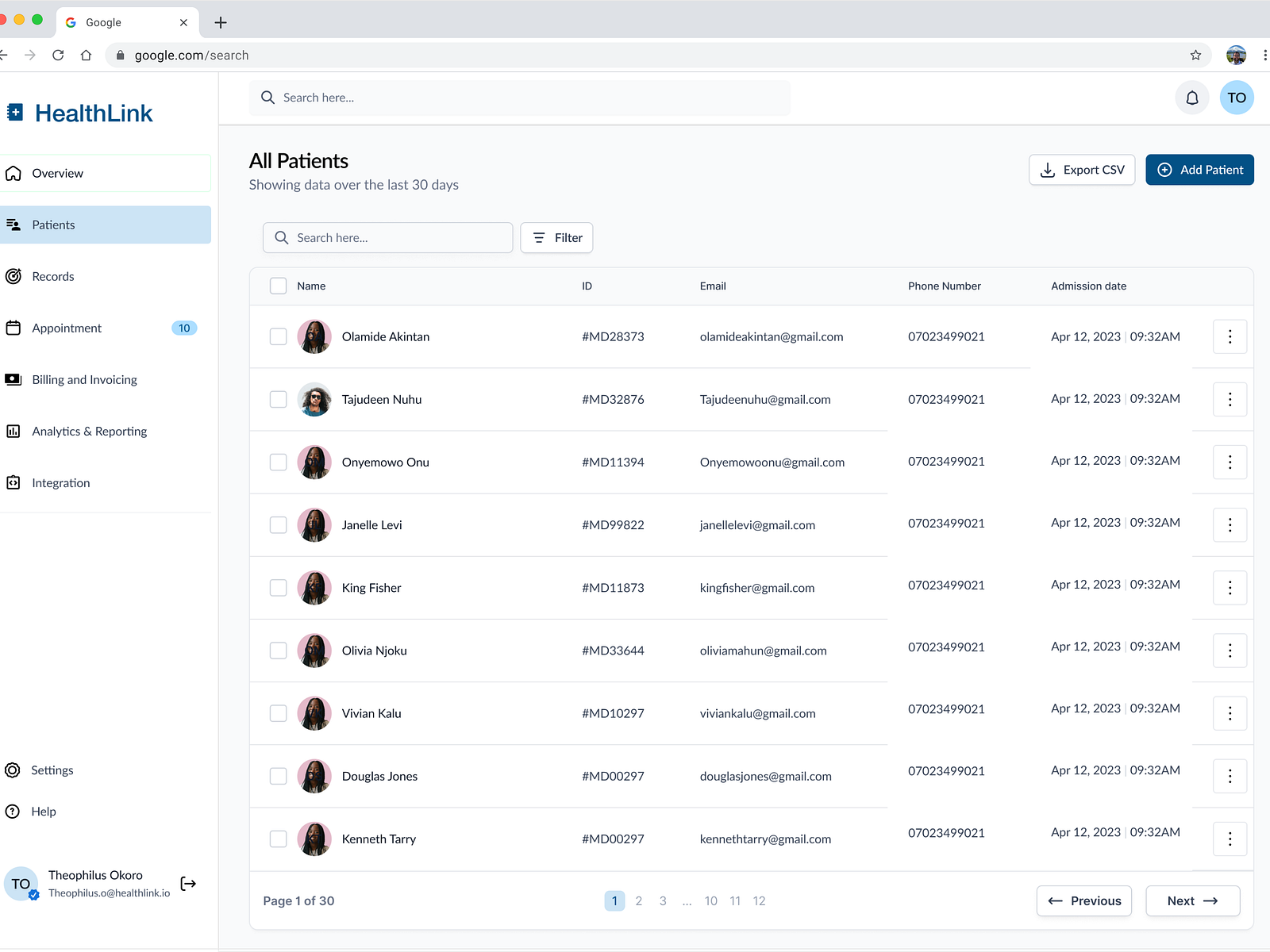
Task: Jump to page 2 in pagination
Action: click(x=638, y=901)
